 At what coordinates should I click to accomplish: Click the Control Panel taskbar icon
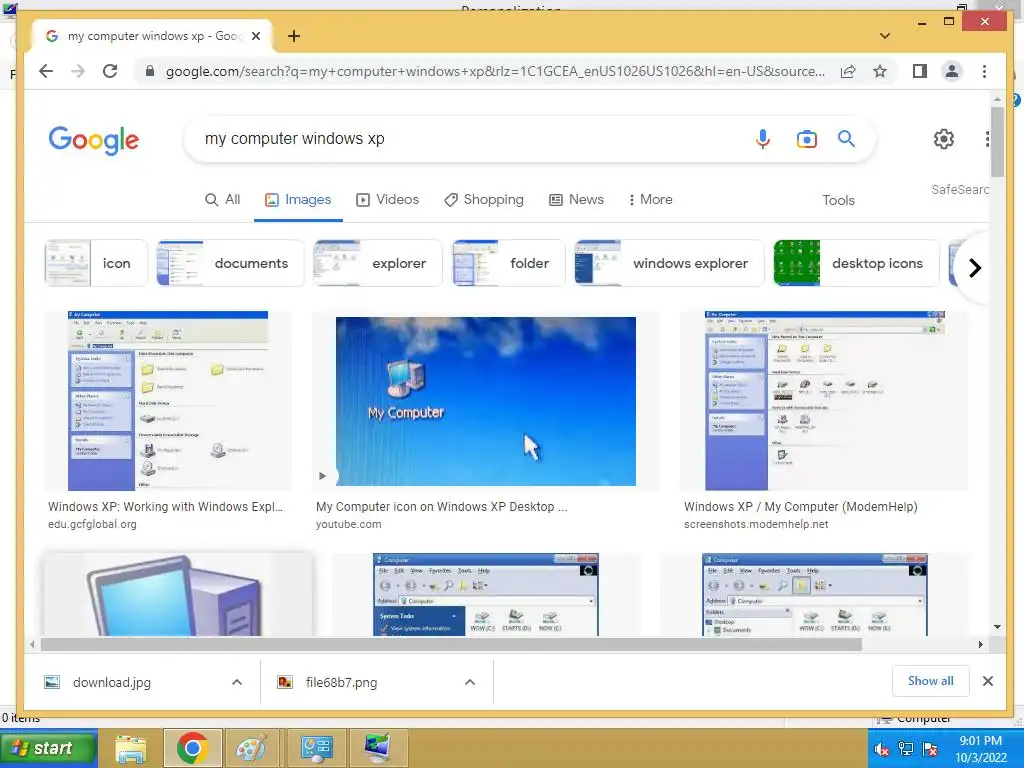tap(316, 748)
